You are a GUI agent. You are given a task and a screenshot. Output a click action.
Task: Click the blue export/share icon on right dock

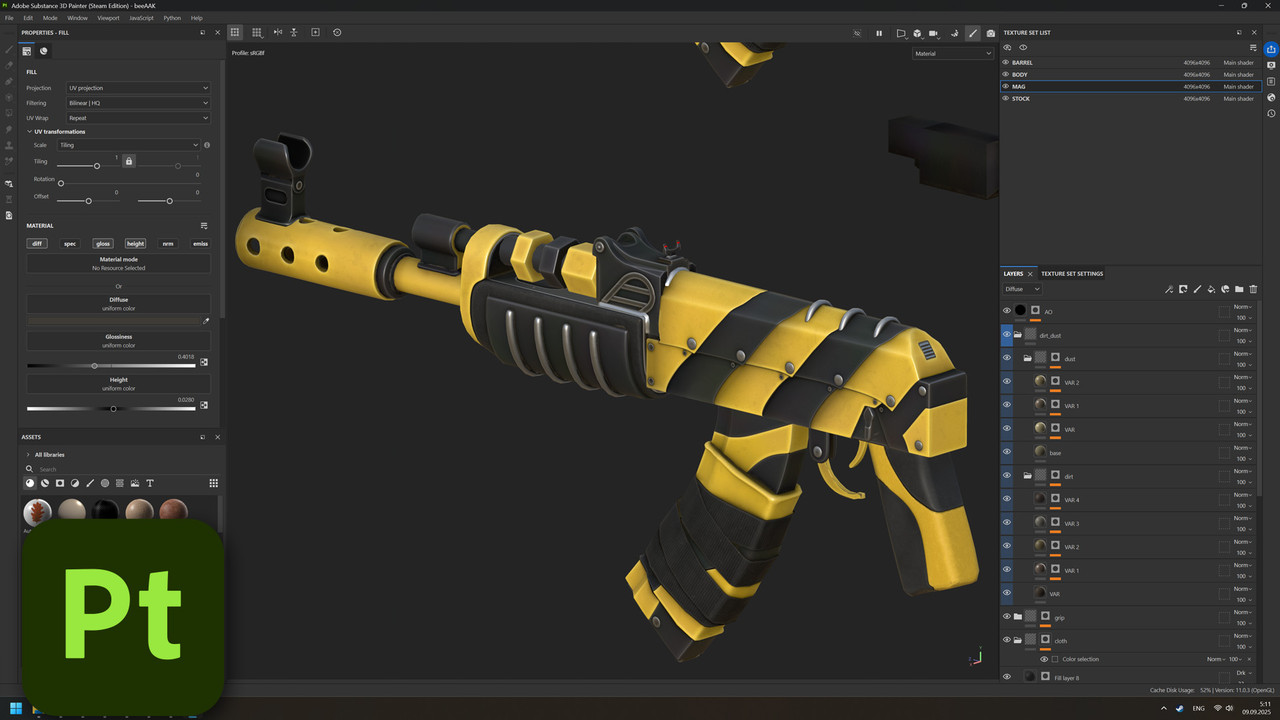(1271, 49)
